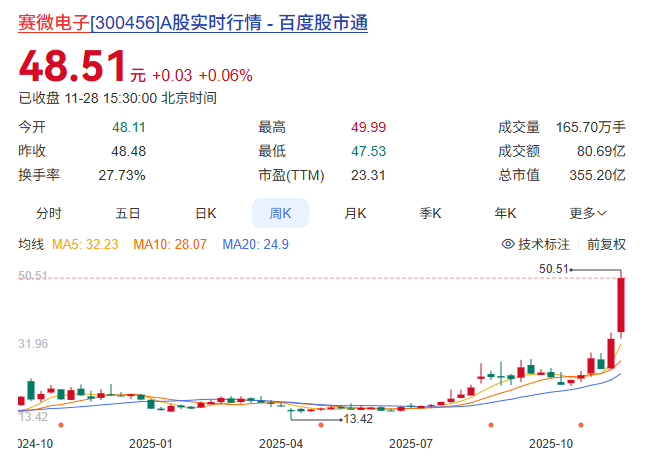Select the 五日 chart tab
The width and height of the screenshot is (659, 464).
click(x=128, y=213)
